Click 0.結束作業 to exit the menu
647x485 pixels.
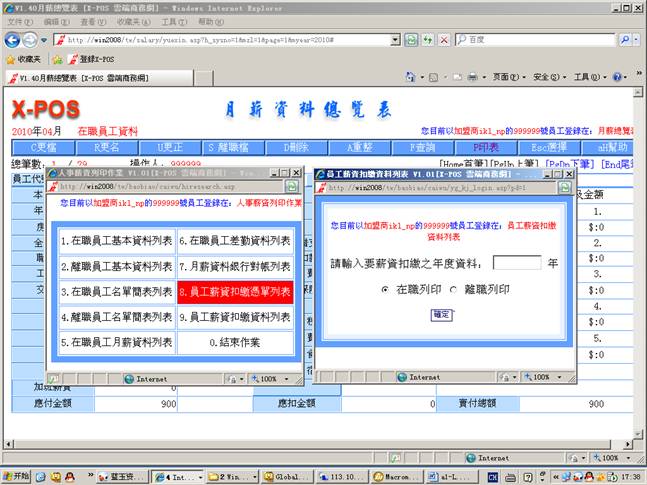[235, 342]
